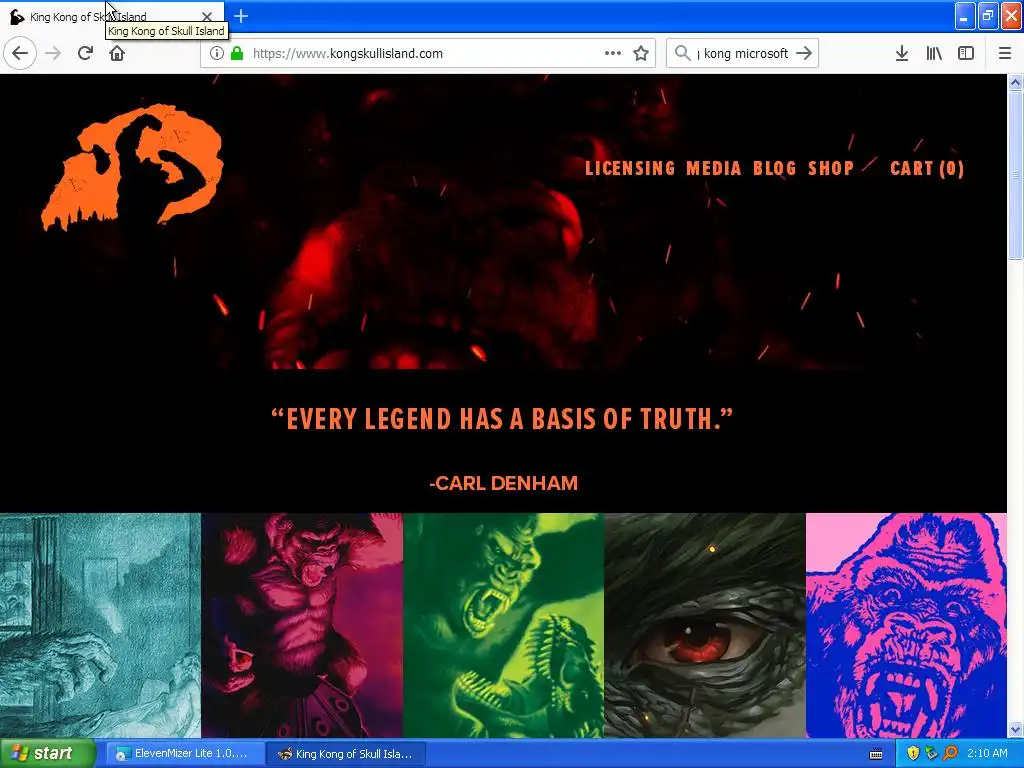Open the Firefox hamburger menu
This screenshot has width=1024, height=768.
(1005, 54)
